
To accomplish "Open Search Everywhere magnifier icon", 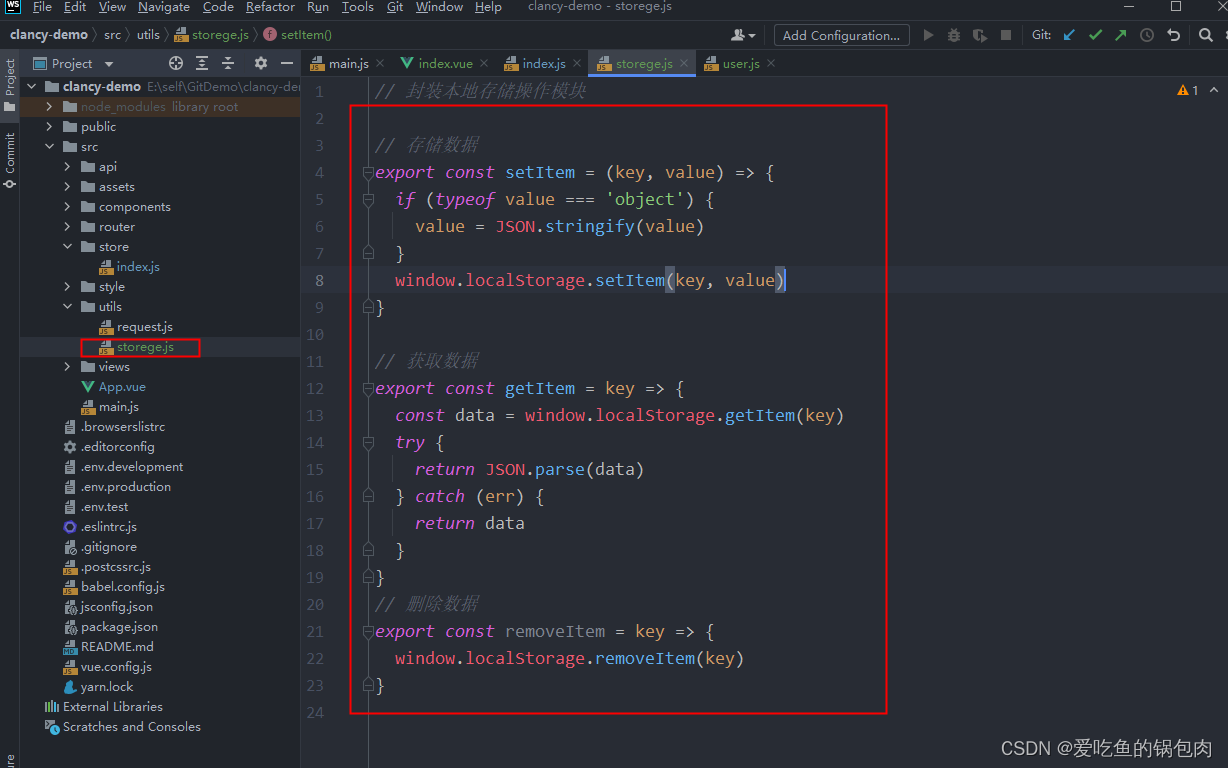I will pyautogui.click(x=1205, y=34).
